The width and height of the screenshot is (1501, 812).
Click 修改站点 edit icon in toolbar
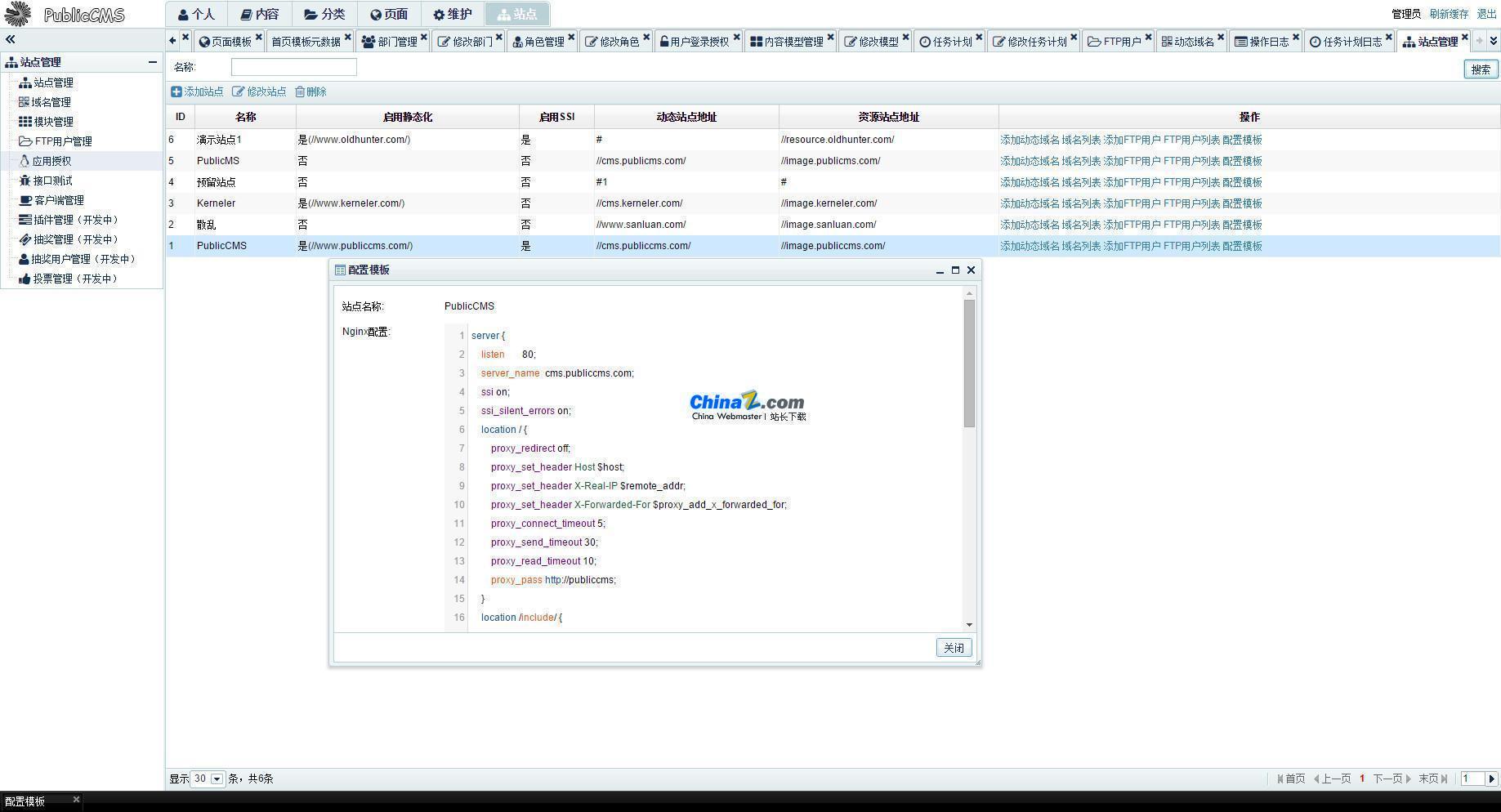coord(238,91)
